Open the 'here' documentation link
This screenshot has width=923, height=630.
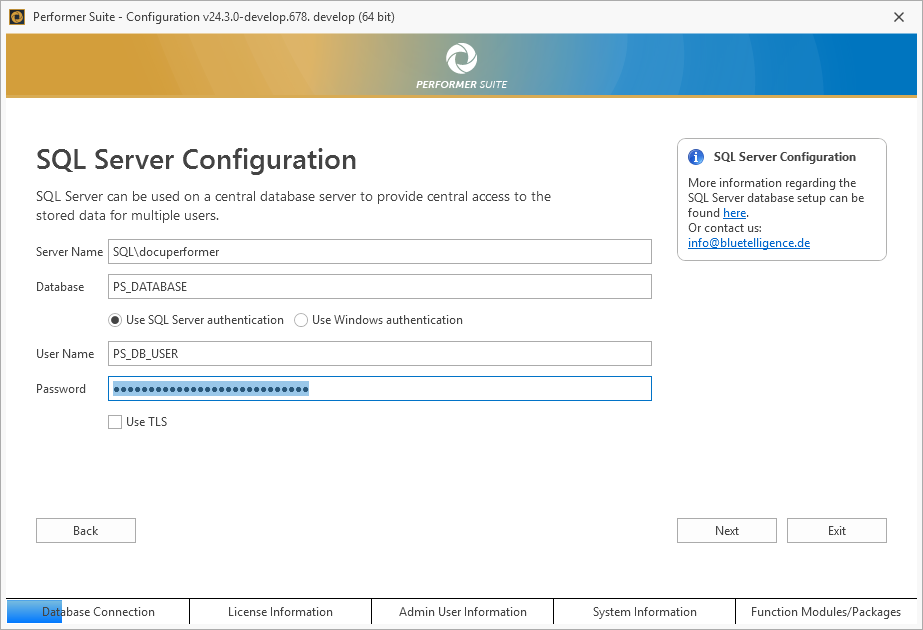734,213
